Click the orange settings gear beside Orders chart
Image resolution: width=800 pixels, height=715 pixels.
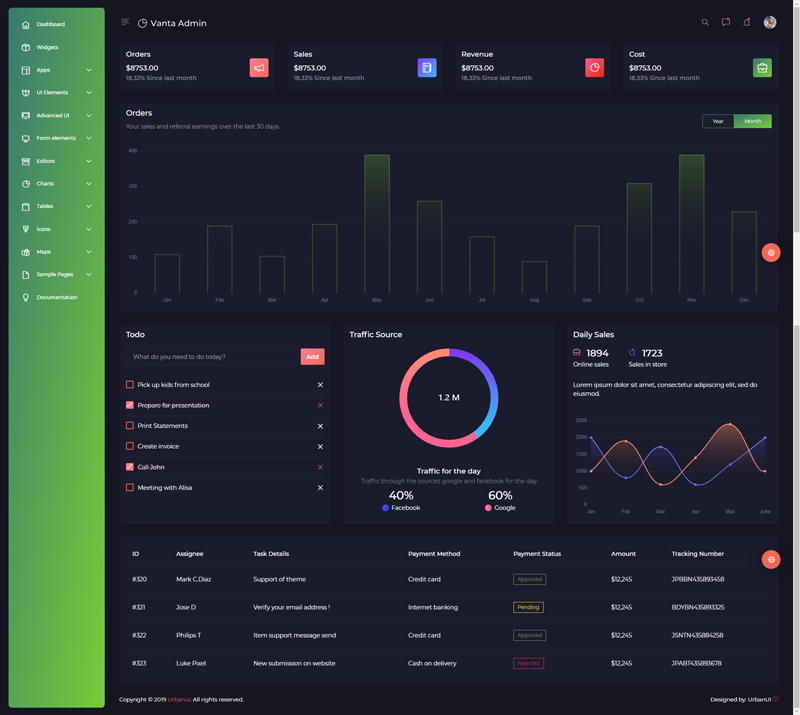point(770,252)
